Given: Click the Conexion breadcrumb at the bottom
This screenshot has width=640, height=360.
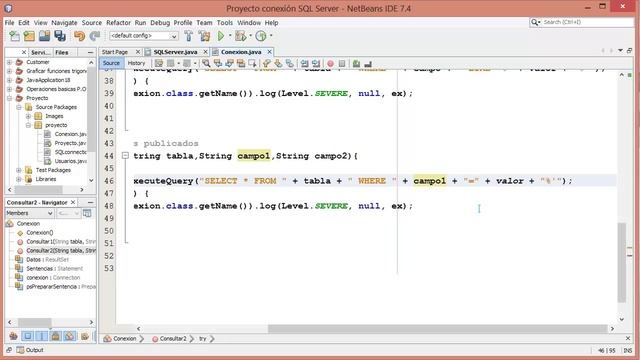Looking at the screenshot, I should [x=124, y=339].
